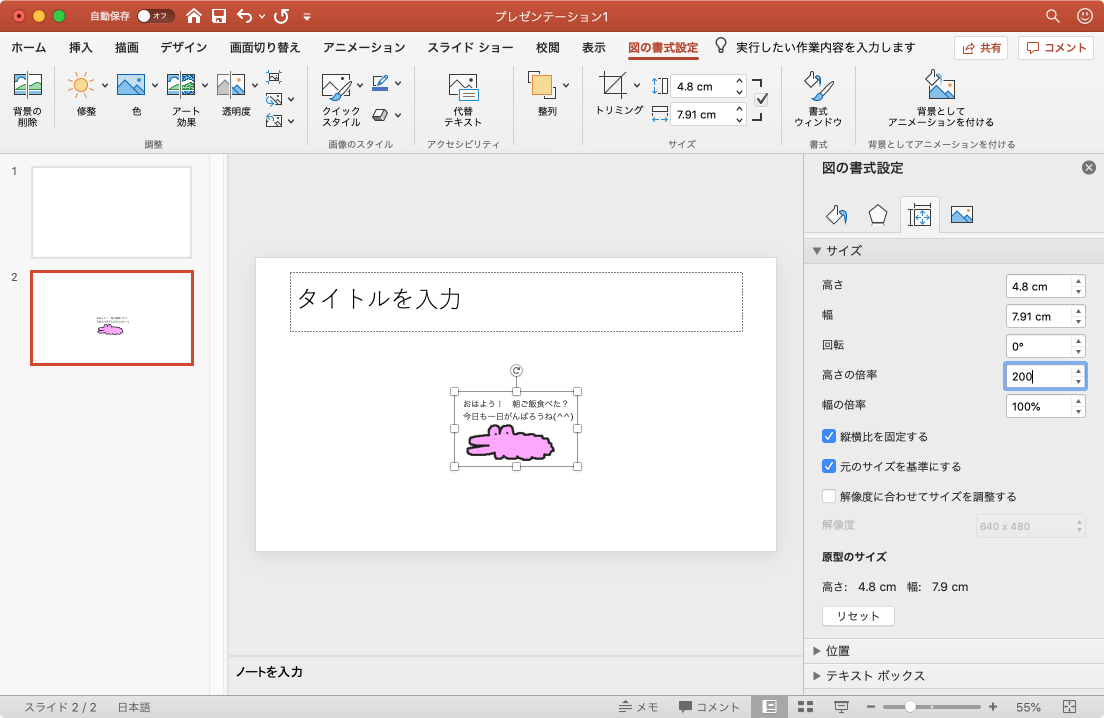Click the Save icon in title bar

[219, 16]
